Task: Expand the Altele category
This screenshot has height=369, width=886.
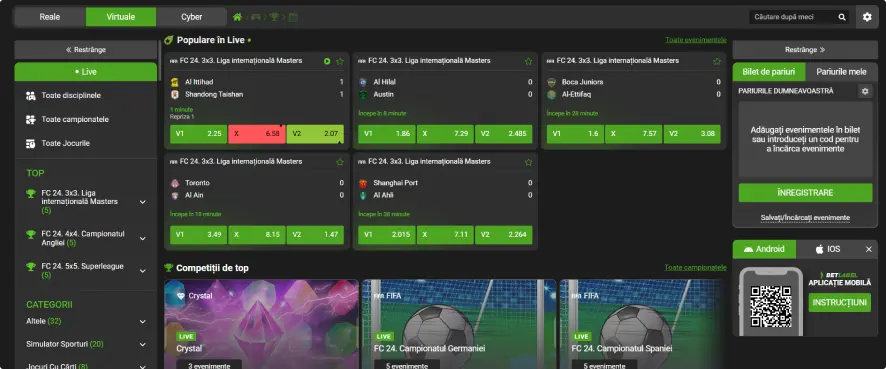Action: [143, 322]
